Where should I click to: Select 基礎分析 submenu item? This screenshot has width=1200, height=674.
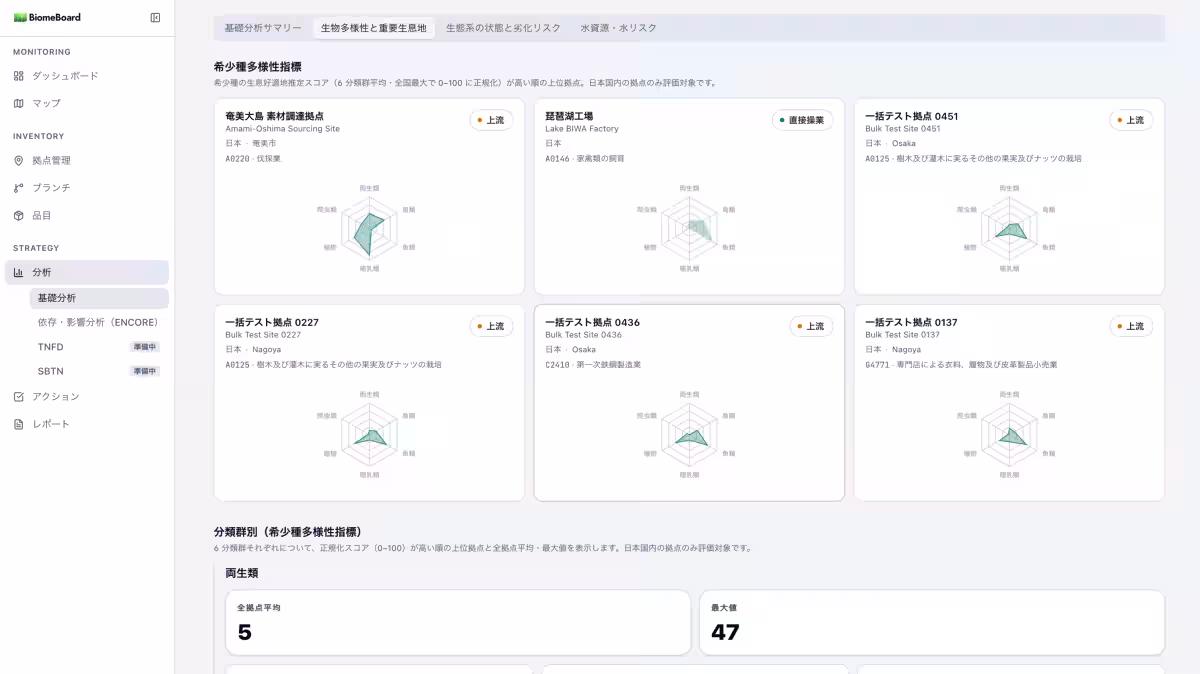(99, 298)
